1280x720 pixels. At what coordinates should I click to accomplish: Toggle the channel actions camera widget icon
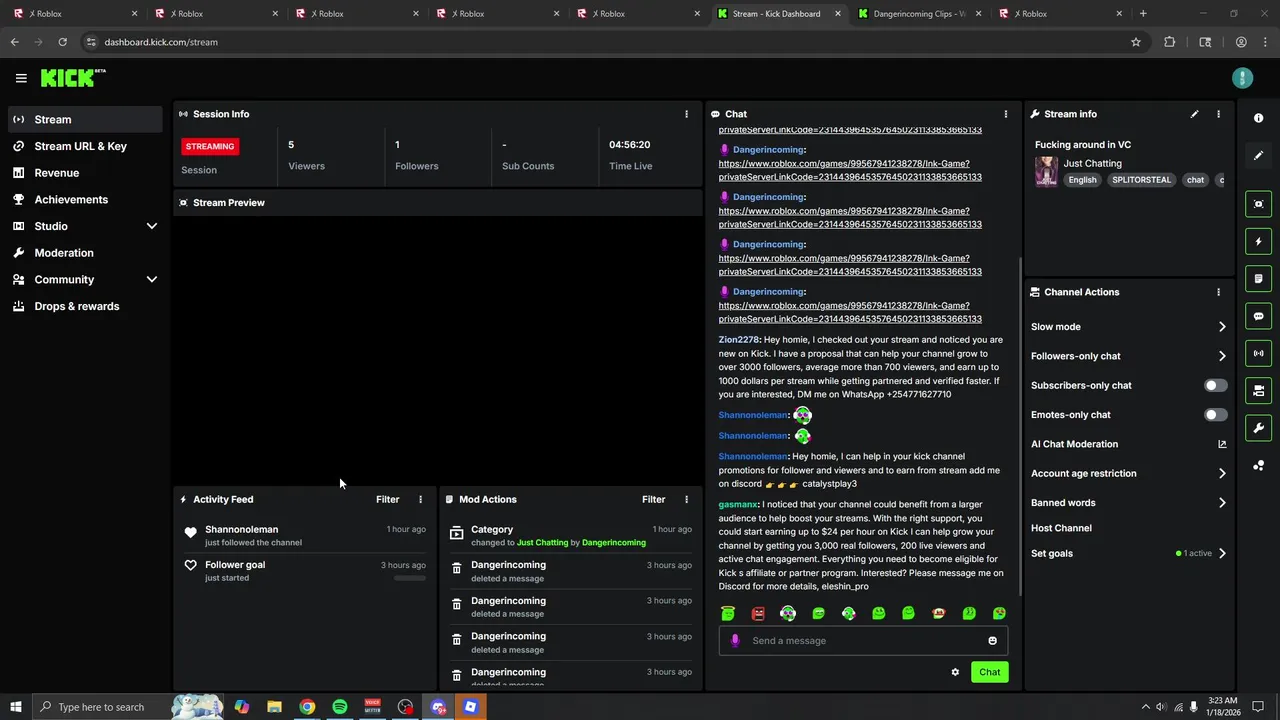pyautogui.click(x=1258, y=390)
